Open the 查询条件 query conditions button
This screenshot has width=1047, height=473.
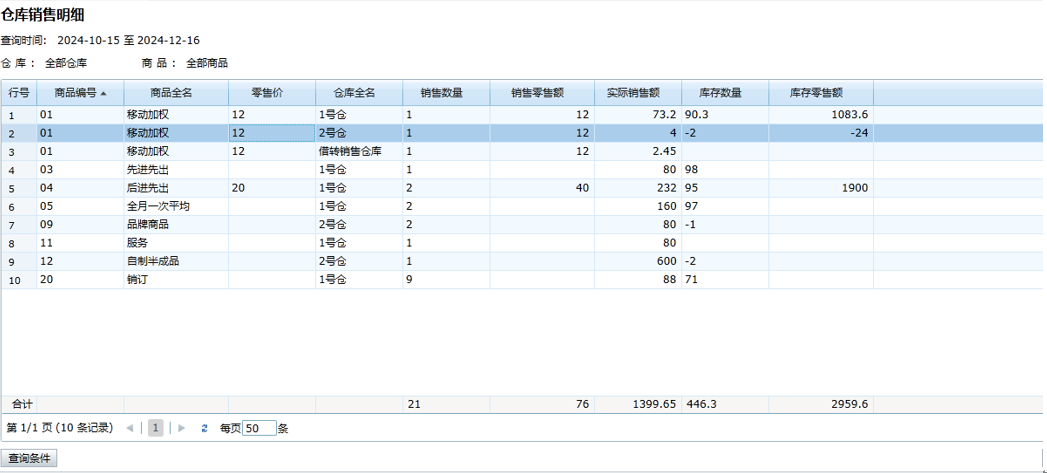click(x=29, y=458)
